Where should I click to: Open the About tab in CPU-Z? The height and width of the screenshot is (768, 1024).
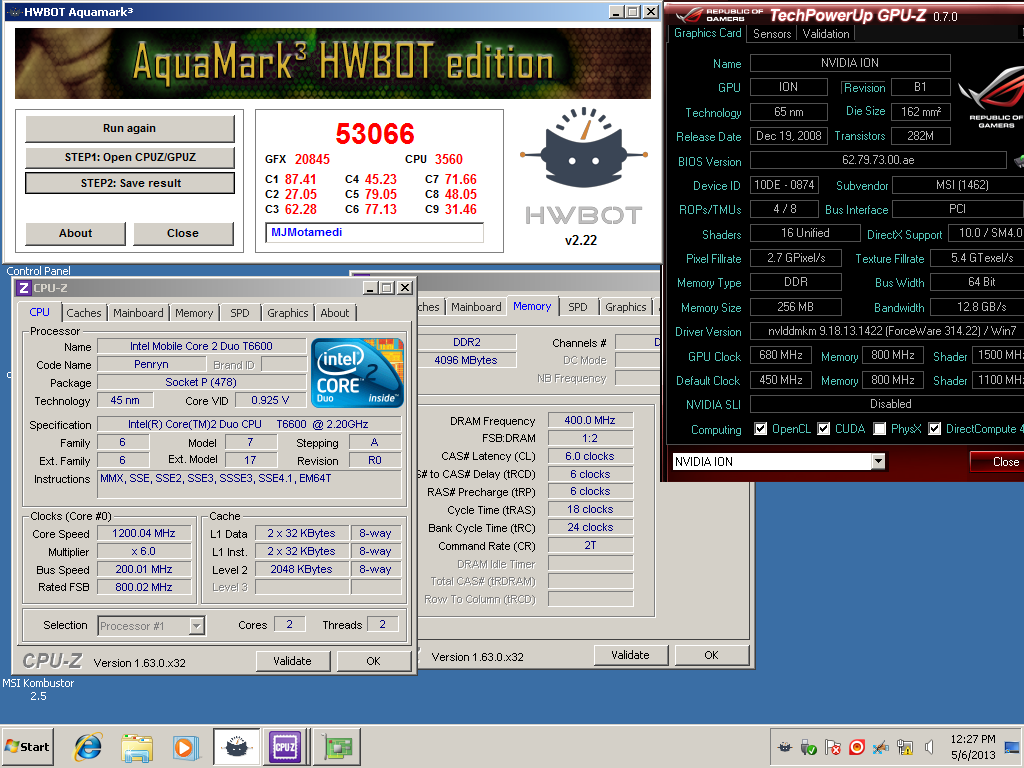(x=334, y=313)
